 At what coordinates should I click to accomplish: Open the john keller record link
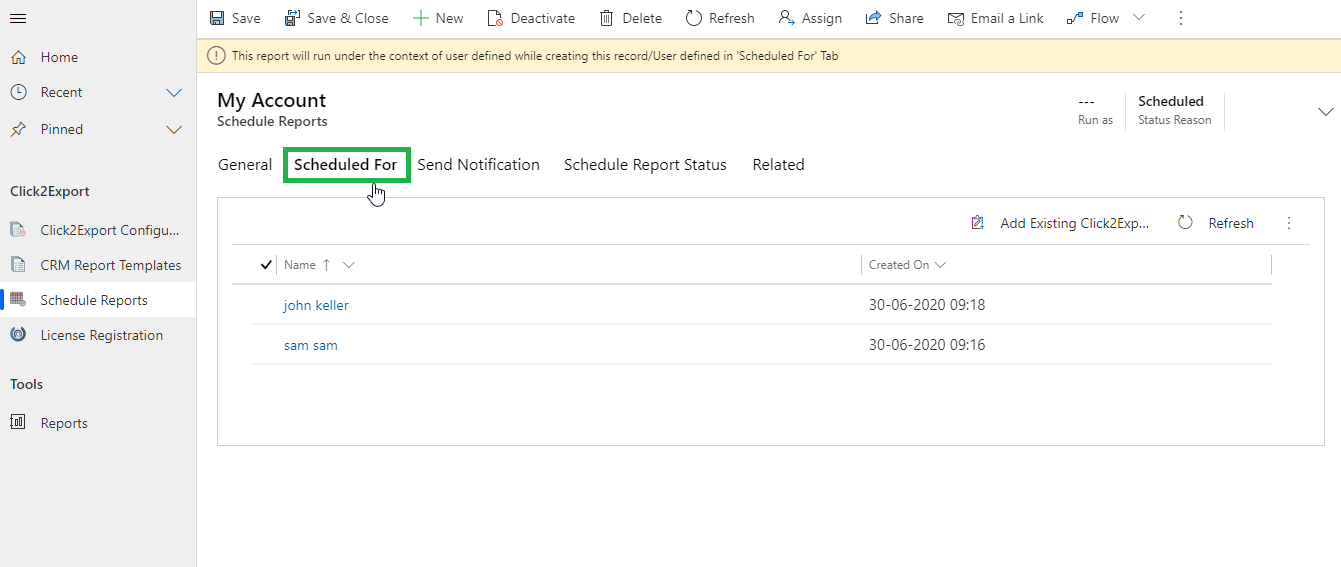coord(316,305)
